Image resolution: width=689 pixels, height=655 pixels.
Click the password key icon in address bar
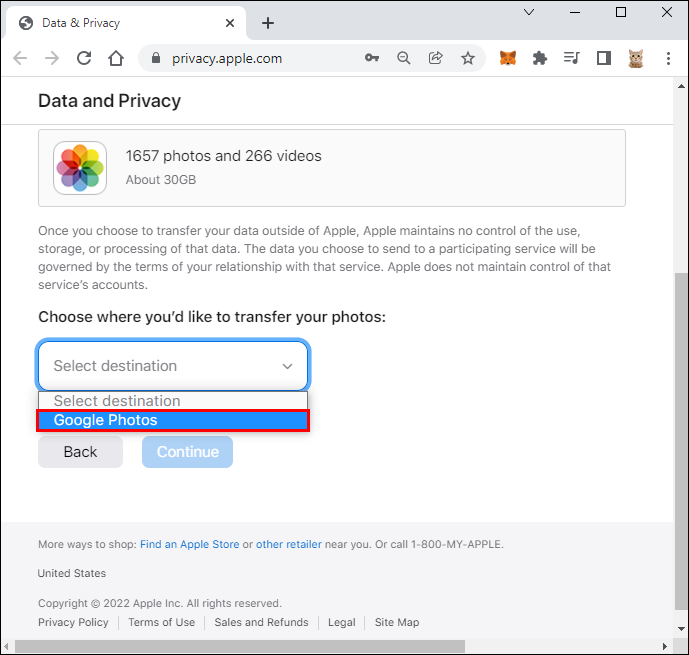click(x=372, y=58)
